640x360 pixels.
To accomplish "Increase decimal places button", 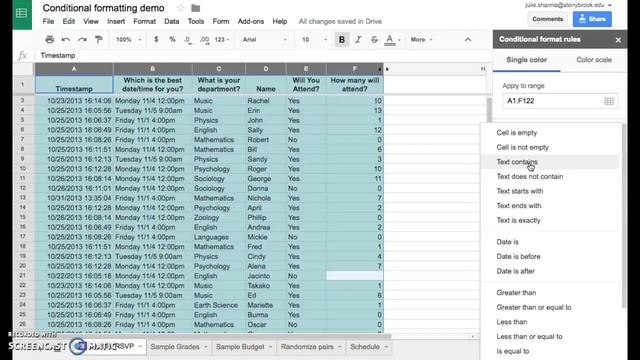I will pyautogui.click(x=204, y=40).
